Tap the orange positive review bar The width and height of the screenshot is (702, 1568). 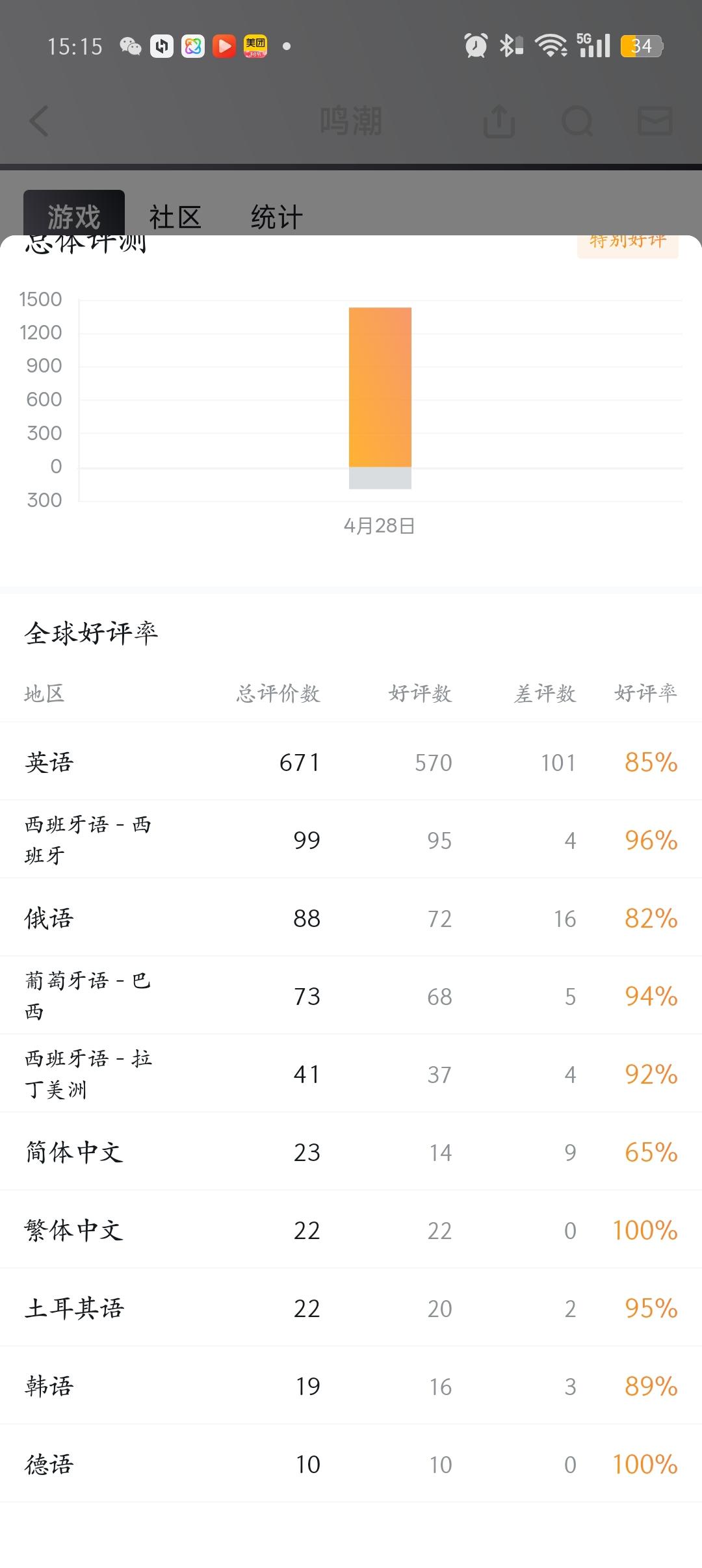(x=380, y=387)
